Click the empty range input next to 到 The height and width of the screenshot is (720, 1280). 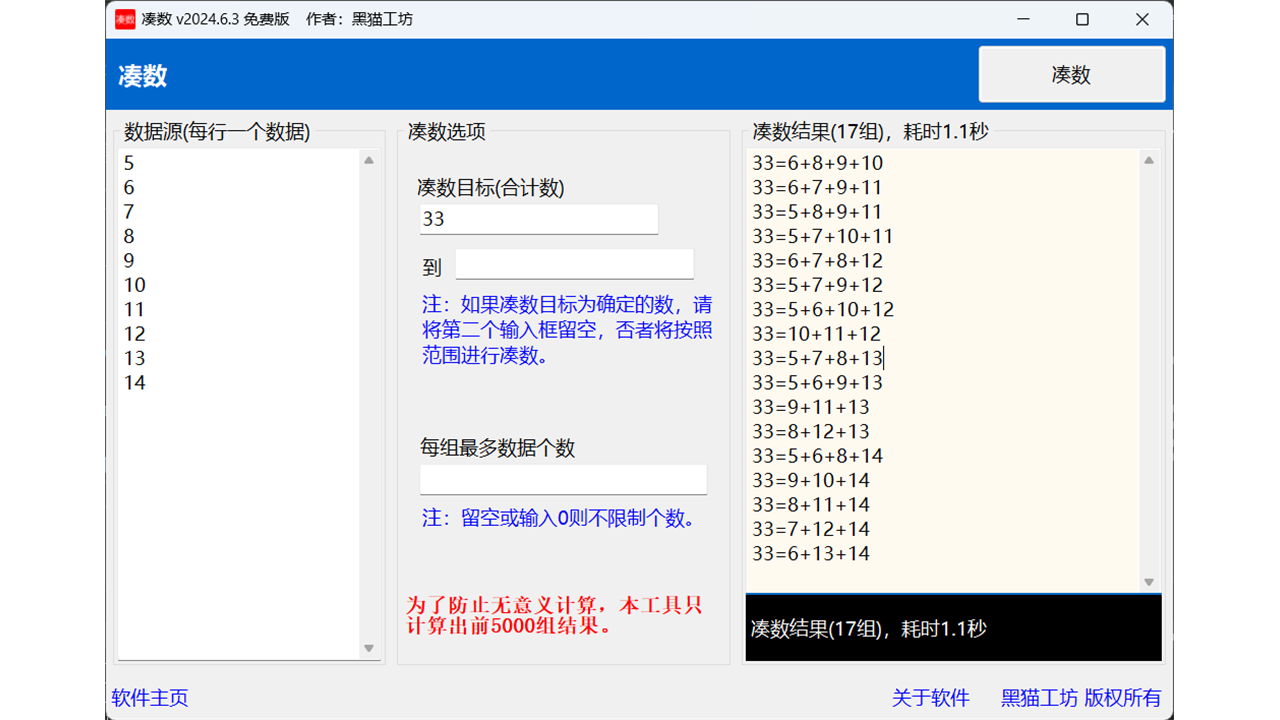click(x=575, y=264)
